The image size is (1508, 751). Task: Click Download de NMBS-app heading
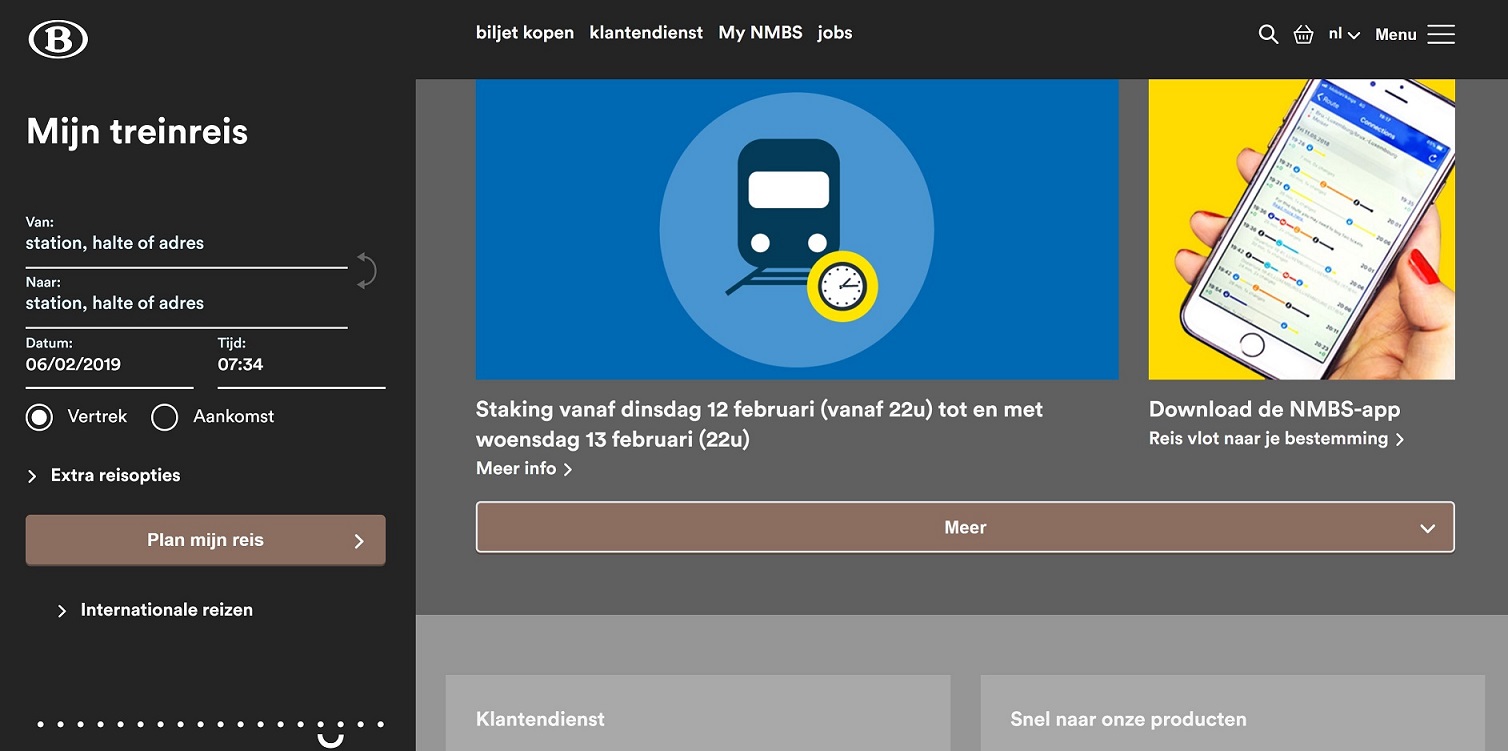click(1274, 409)
